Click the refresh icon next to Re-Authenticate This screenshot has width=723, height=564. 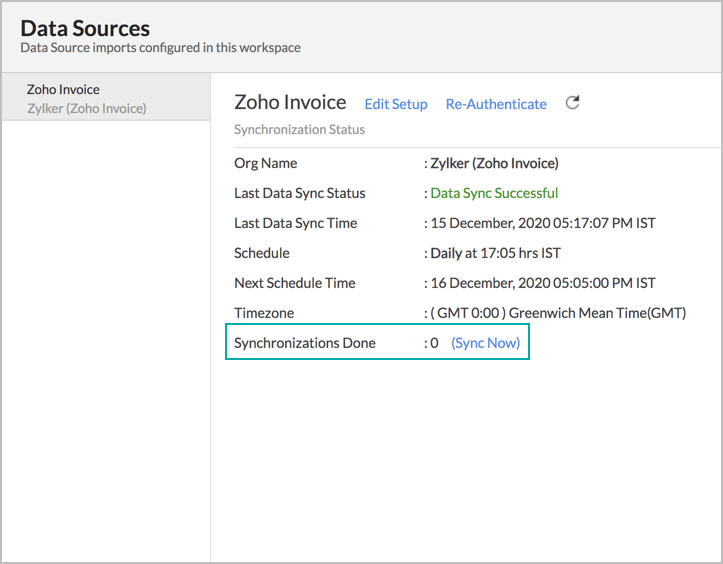572,102
